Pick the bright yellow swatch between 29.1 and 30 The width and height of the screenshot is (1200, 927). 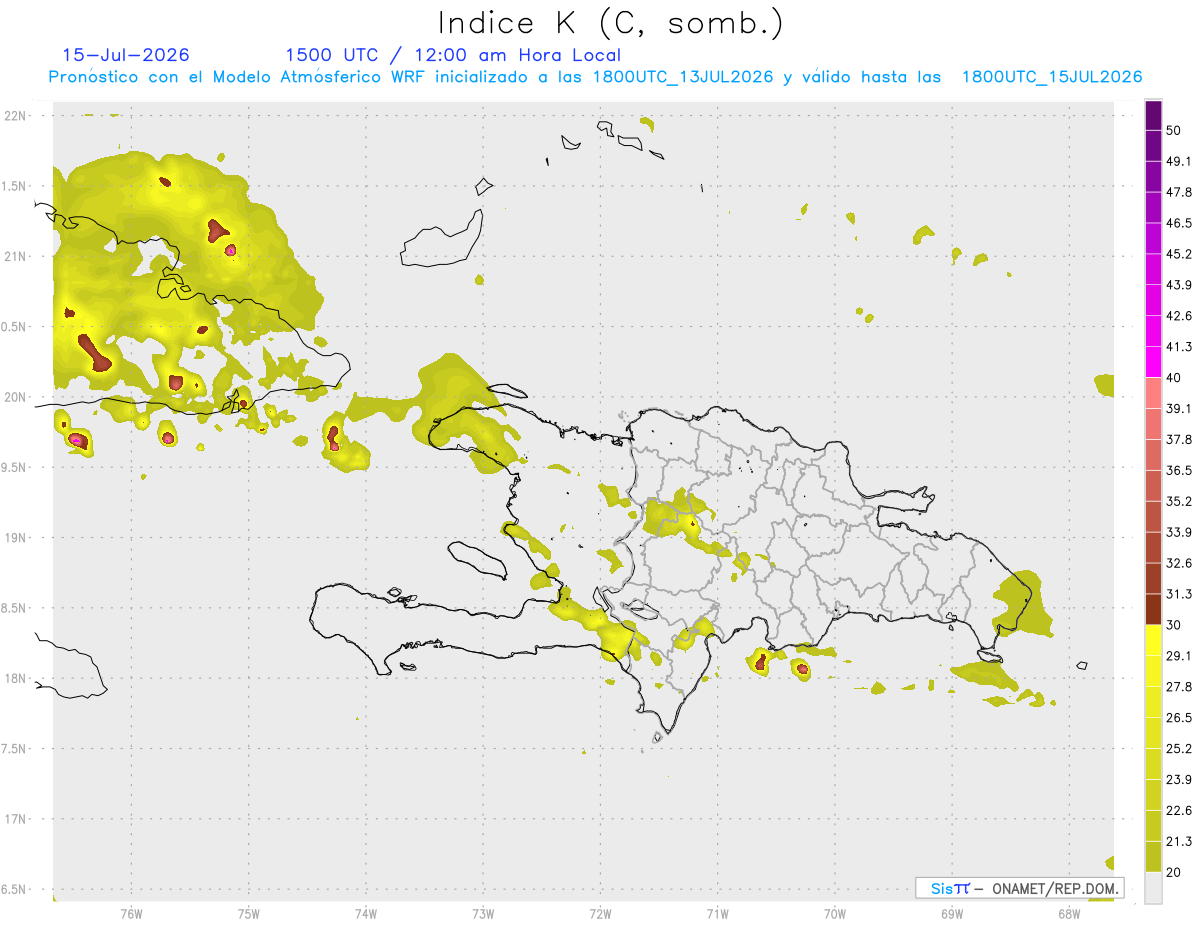tap(1154, 640)
